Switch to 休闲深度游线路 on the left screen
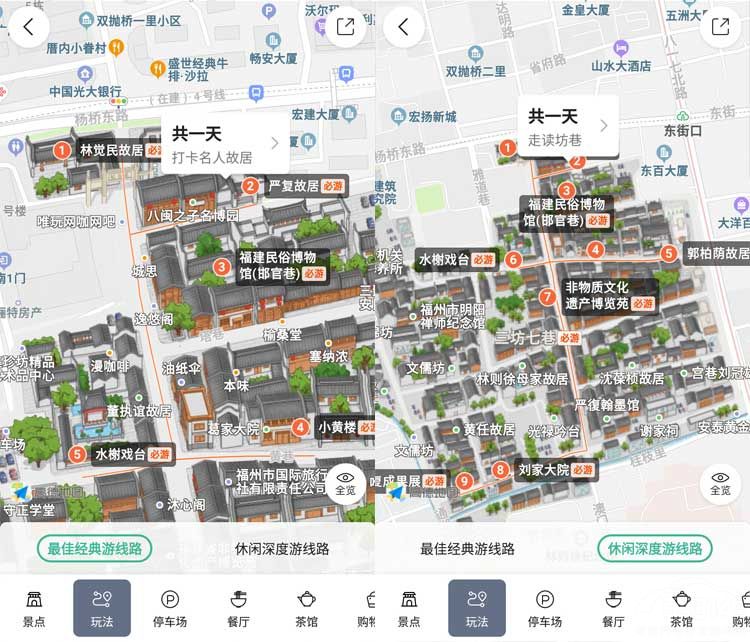This screenshot has width=750, height=642. [x=282, y=549]
